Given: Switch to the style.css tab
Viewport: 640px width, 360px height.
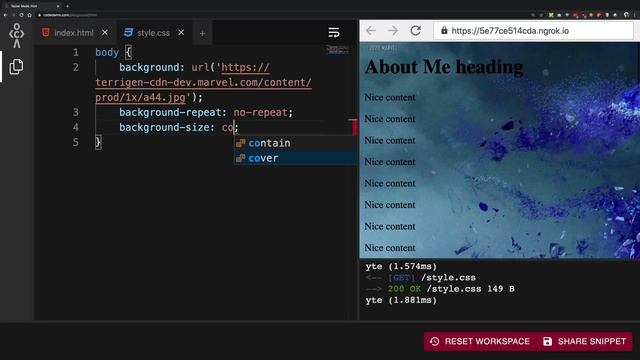Looking at the screenshot, I should (x=153, y=33).
